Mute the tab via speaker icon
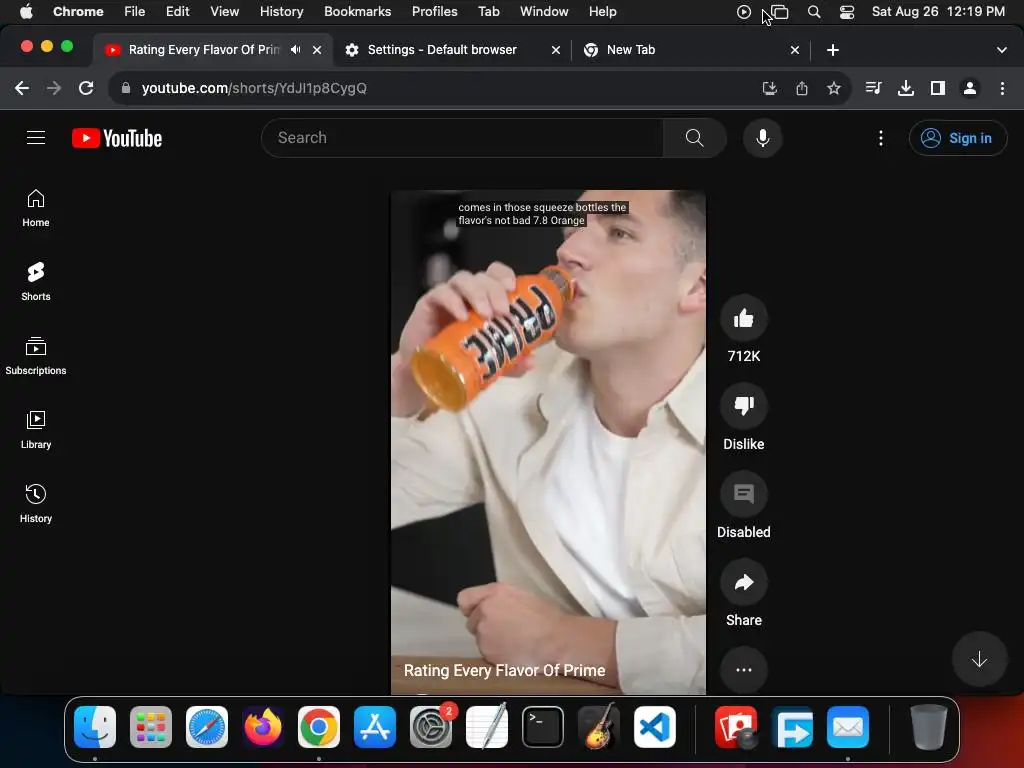Screen dimensions: 1024x768 (296, 50)
